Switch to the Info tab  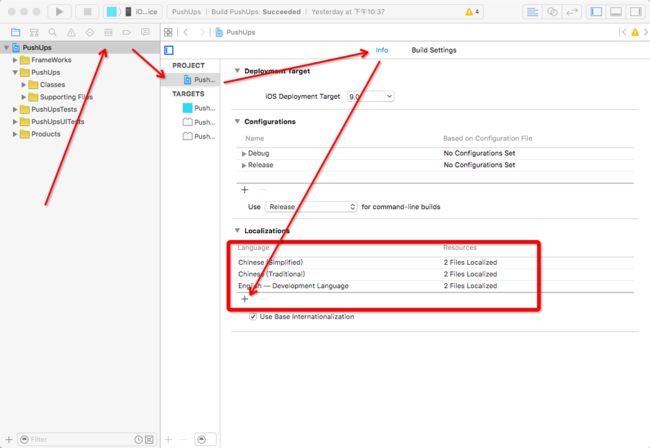click(x=382, y=50)
